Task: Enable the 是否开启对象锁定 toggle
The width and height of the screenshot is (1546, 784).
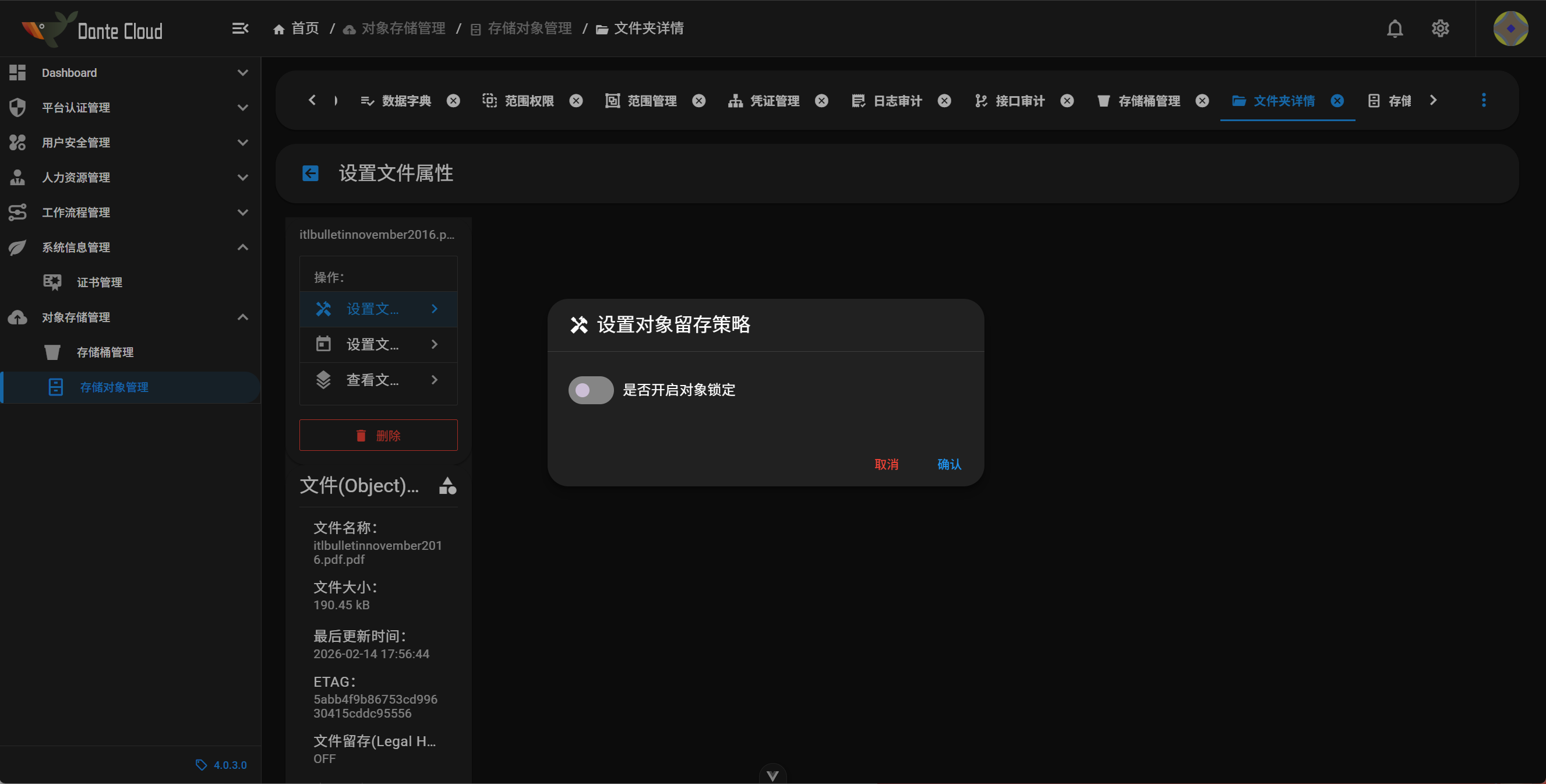Action: [x=590, y=390]
